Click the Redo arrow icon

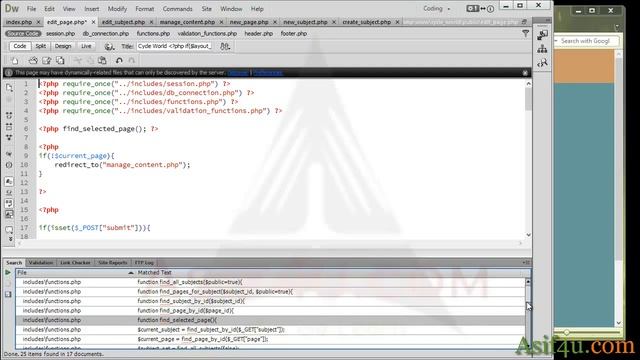tap(132, 61)
